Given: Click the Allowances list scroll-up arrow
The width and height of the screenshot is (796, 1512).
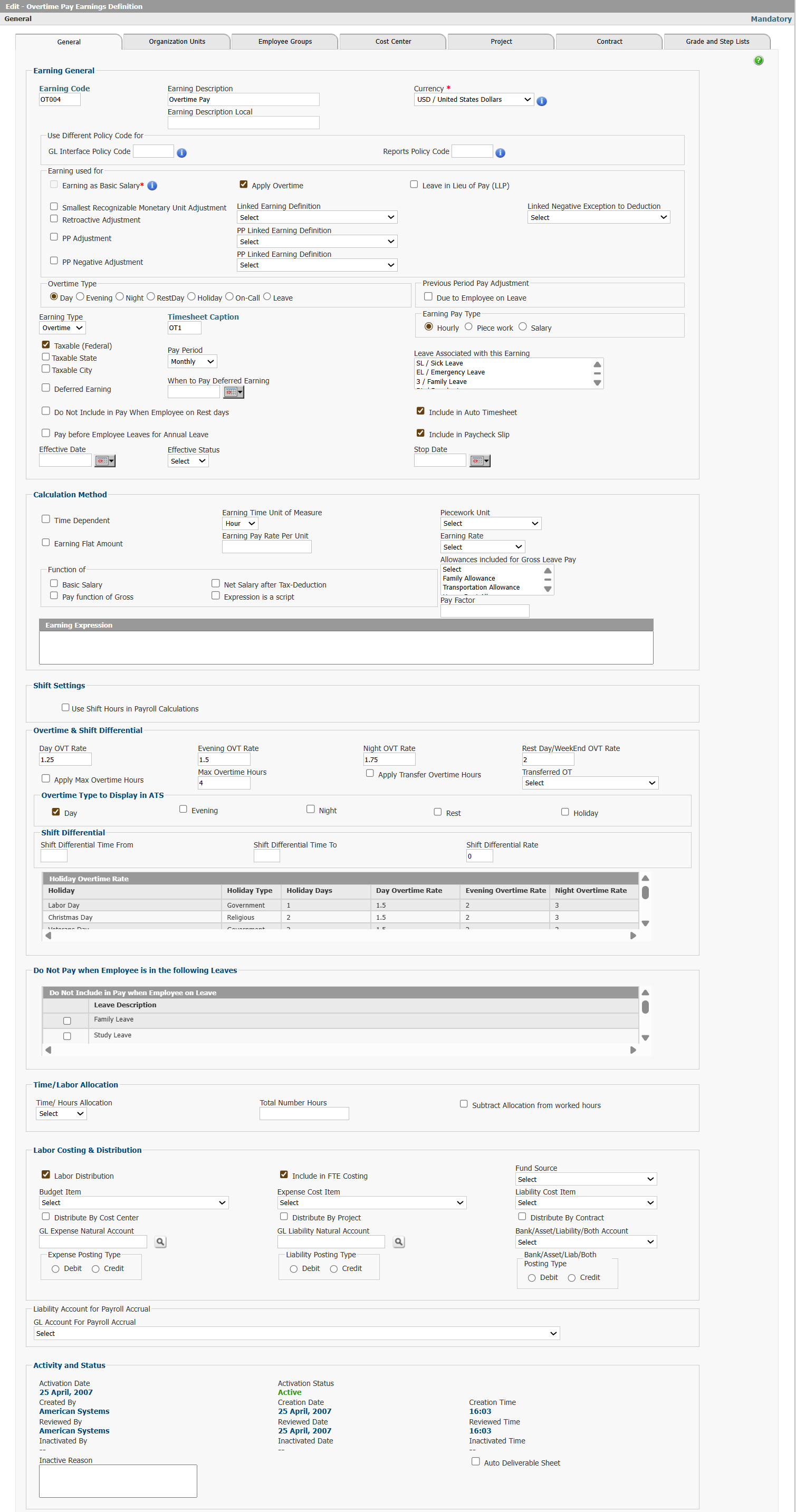Looking at the screenshot, I should click(547, 571).
